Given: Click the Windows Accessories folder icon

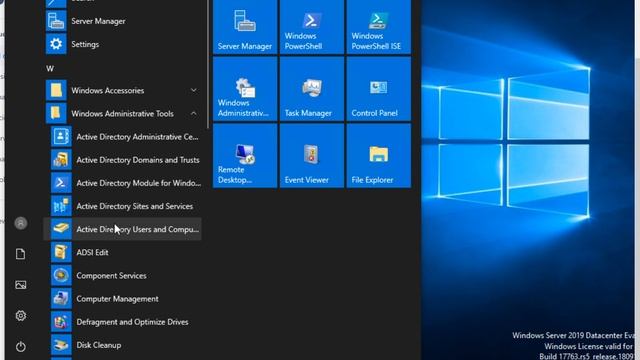Looking at the screenshot, I should tap(56, 90).
